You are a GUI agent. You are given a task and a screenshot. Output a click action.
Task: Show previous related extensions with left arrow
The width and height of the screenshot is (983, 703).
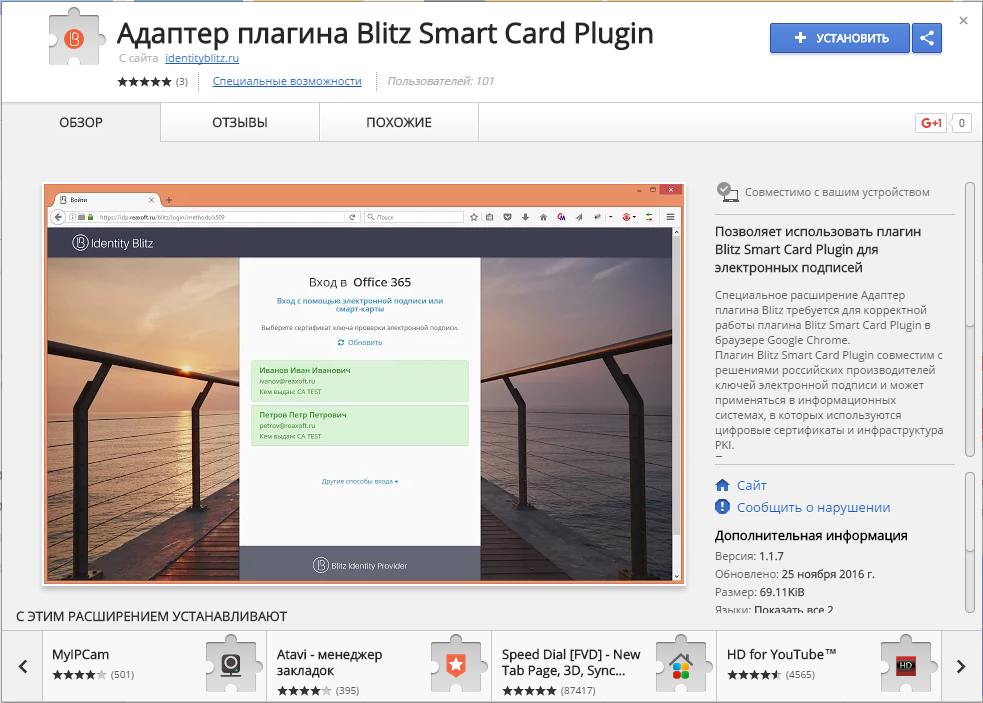point(22,666)
